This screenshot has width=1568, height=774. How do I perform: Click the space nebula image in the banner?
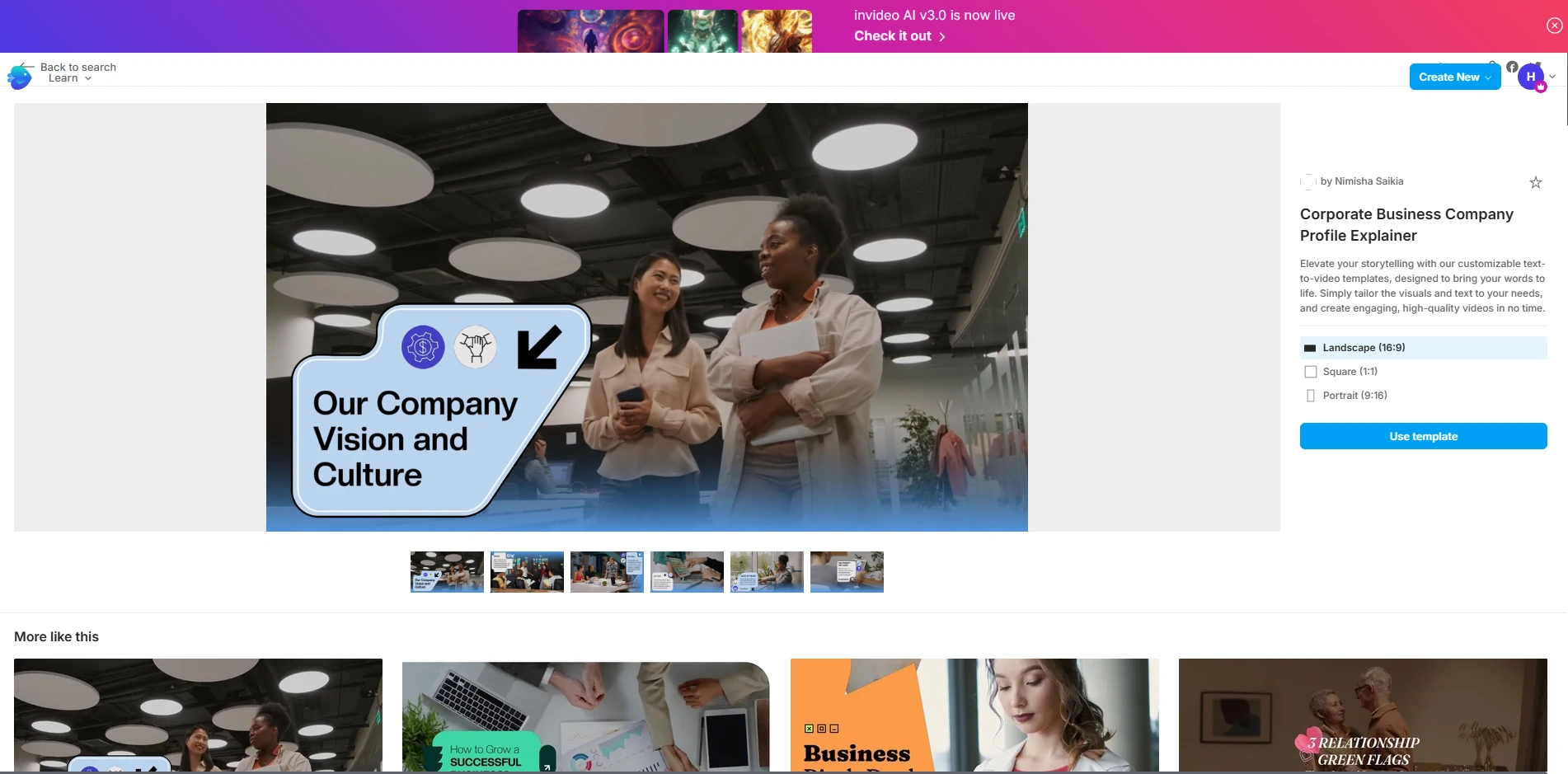click(590, 31)
